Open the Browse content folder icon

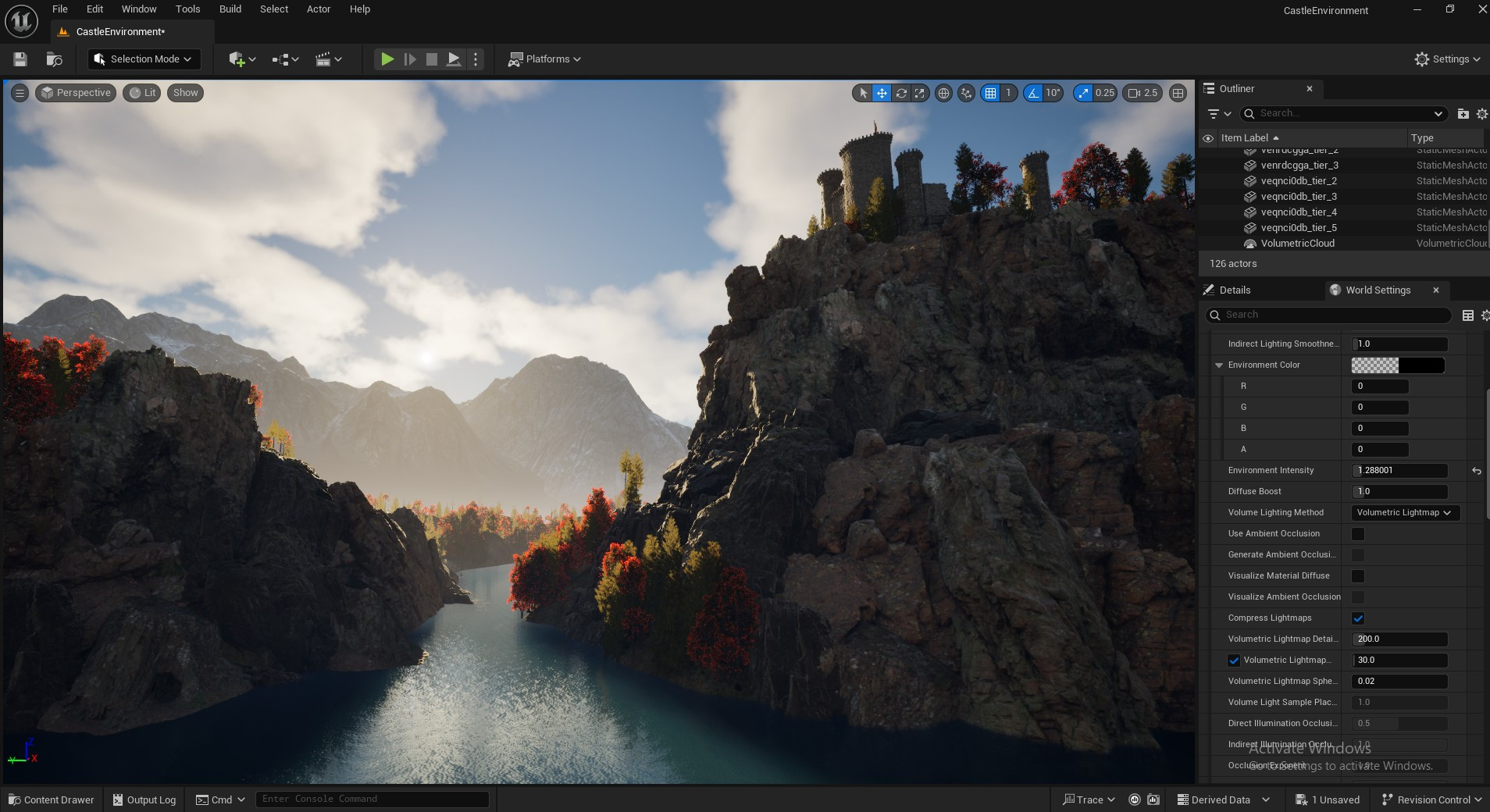coord(54,59)
